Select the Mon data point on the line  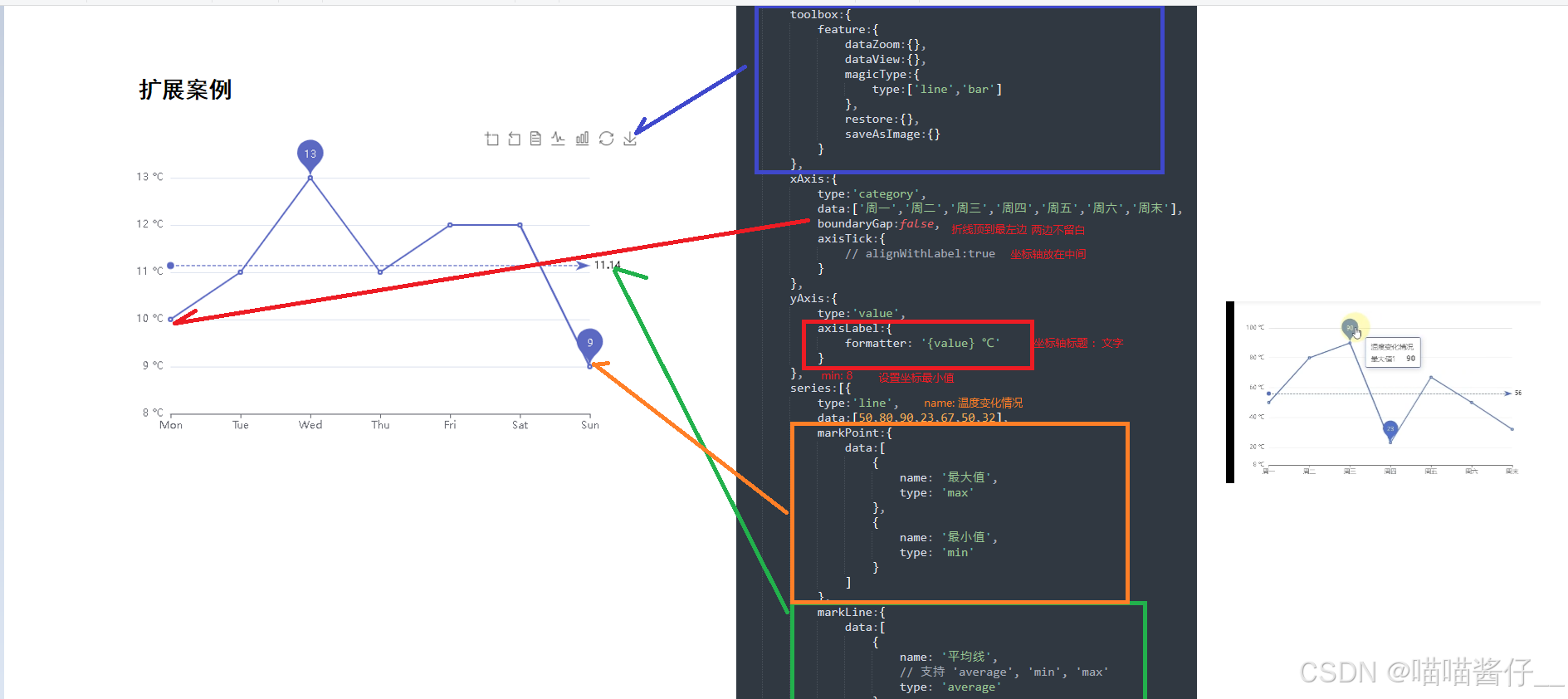[x=171, y=319]
